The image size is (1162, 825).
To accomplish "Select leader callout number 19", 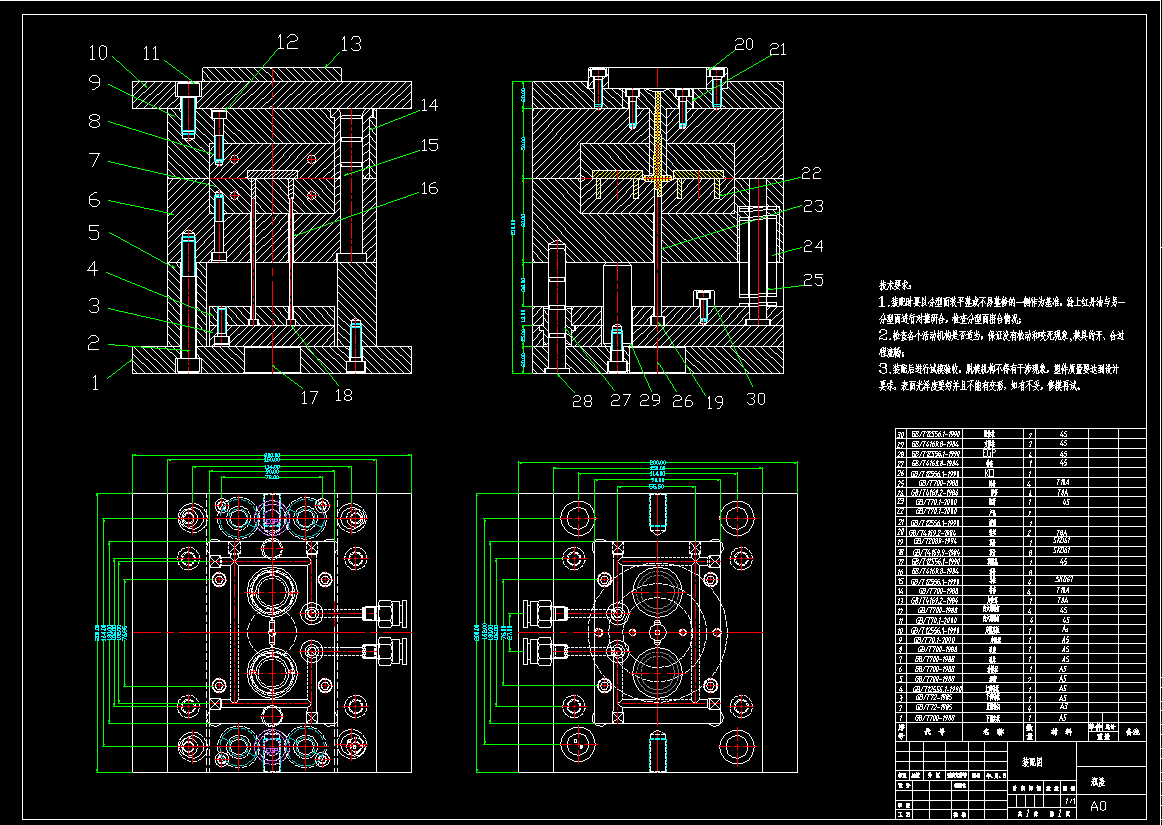I will click(714, 402).
